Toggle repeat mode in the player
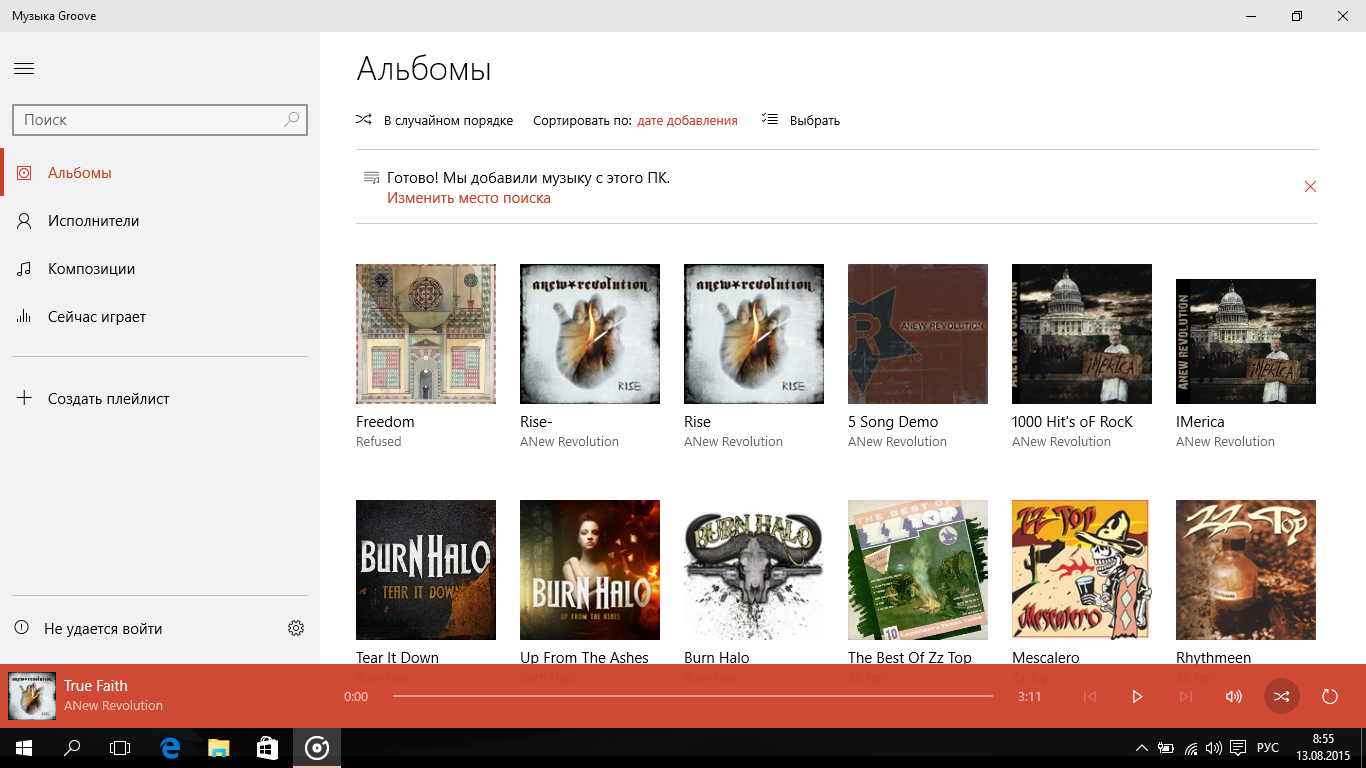1366x768 pixels. pos(1330,696)
